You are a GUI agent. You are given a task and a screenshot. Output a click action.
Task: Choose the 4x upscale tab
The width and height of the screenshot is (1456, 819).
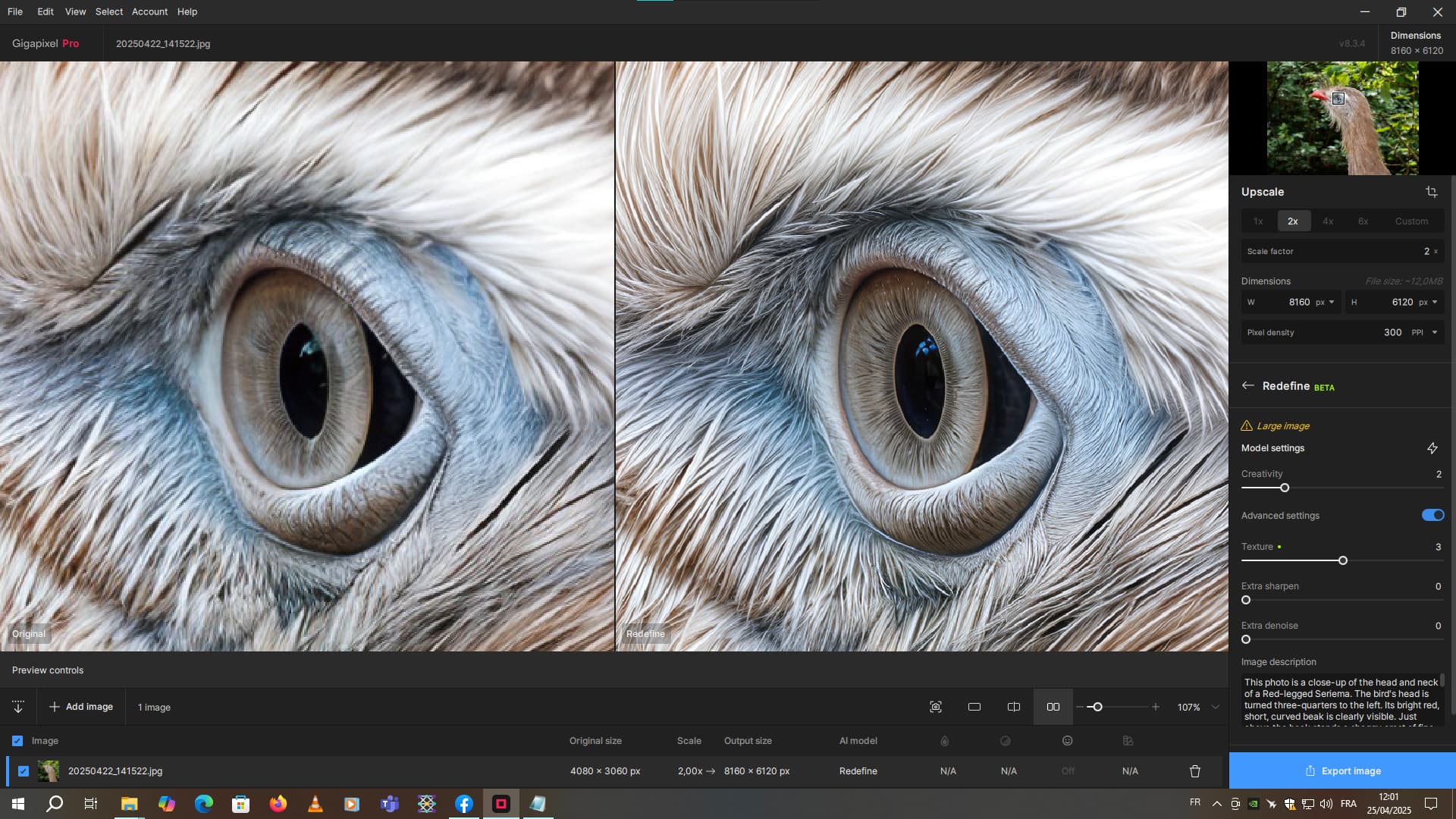pos(1327,221)
